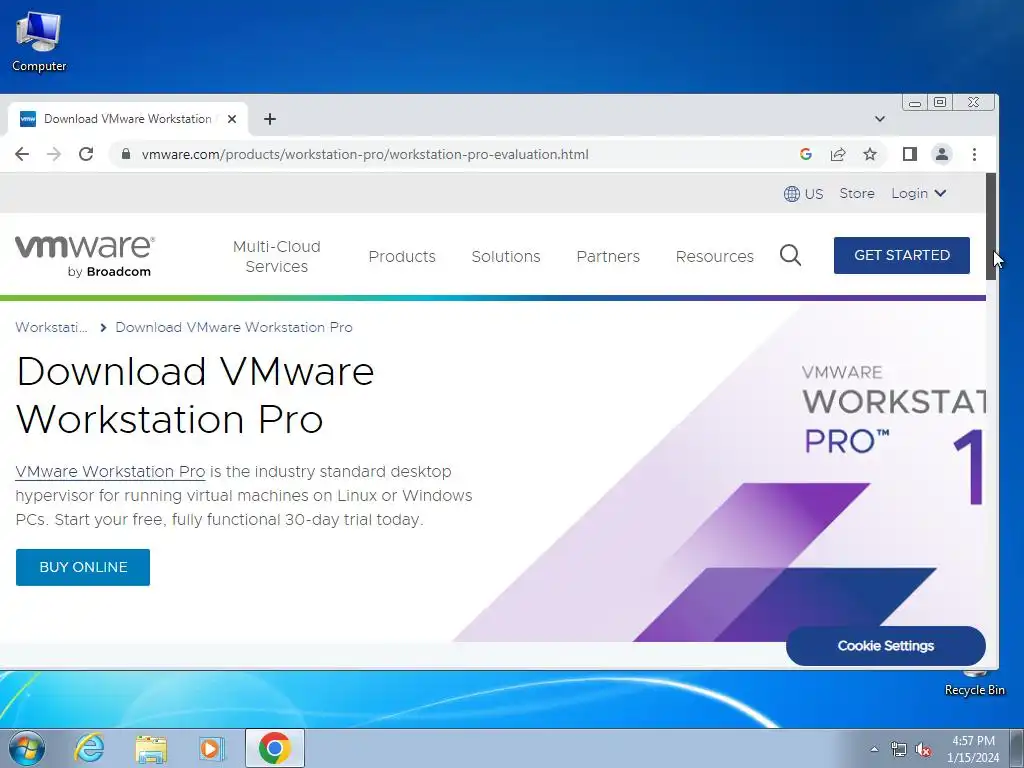Open the Solutions menu
1024x768 pixels.
coord(506,256)
